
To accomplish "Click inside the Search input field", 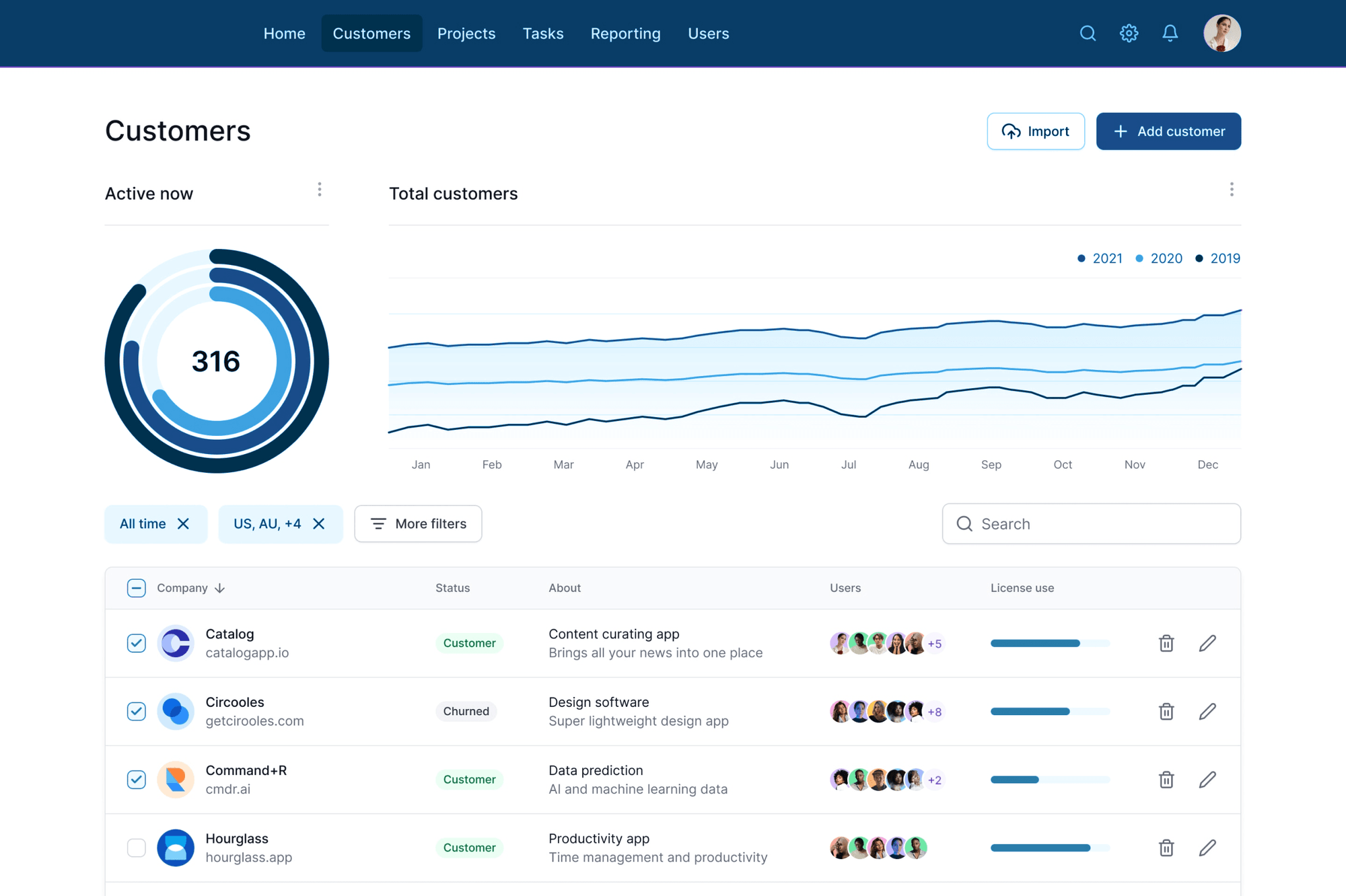I will click(1090, 523).
